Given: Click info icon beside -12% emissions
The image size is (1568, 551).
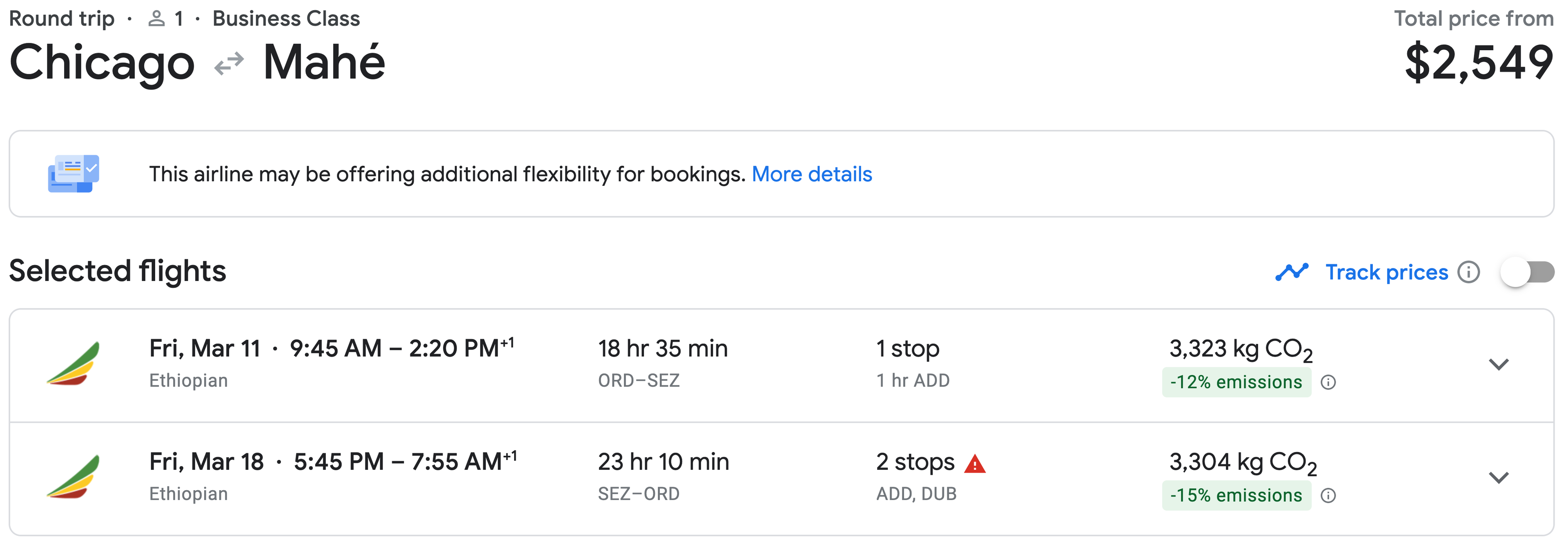Looking at the screenshot, I should 1328,382.
